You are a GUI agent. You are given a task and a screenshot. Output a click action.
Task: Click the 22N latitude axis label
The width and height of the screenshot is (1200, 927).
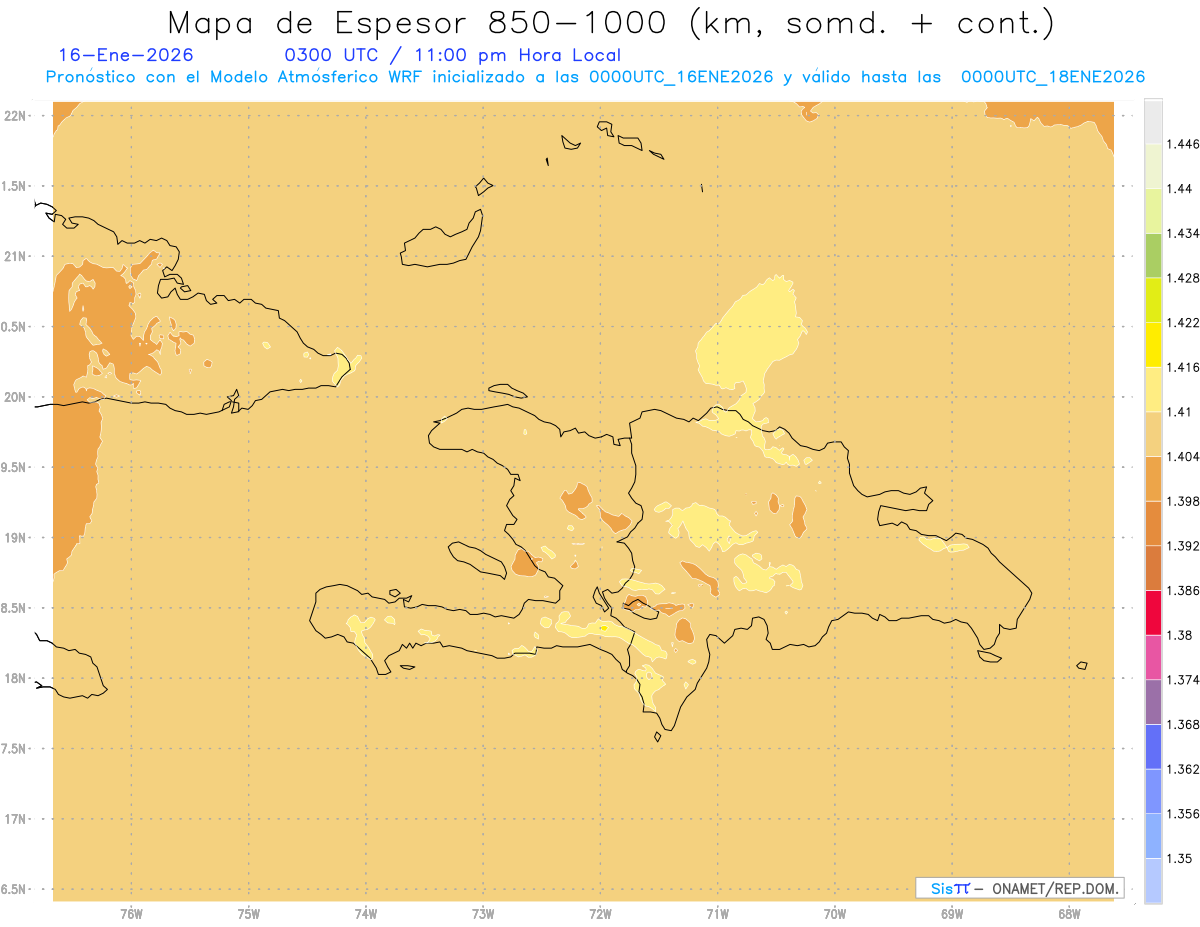[17, 116]
